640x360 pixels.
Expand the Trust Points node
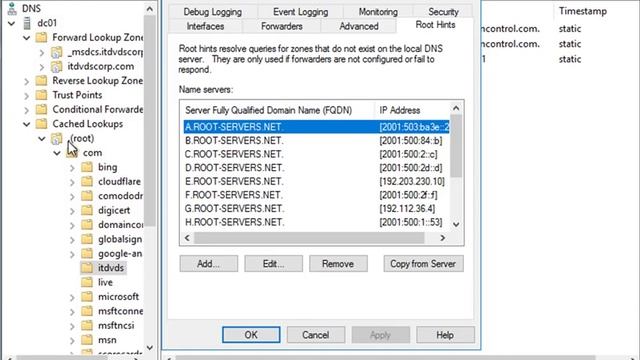(x=27, y=96)
